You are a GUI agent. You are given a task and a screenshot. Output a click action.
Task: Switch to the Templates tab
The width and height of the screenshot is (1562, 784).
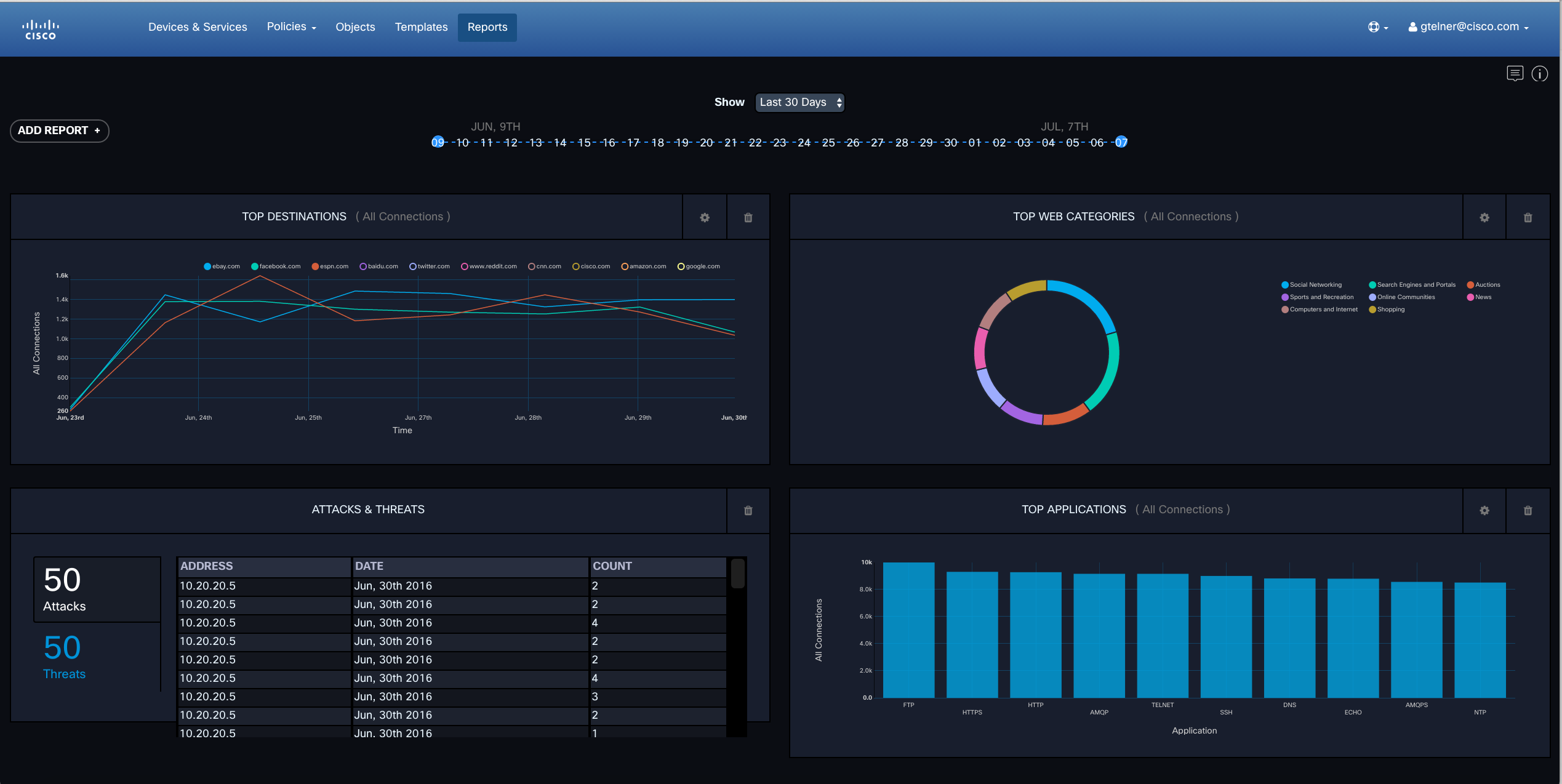tap(421, 27)
